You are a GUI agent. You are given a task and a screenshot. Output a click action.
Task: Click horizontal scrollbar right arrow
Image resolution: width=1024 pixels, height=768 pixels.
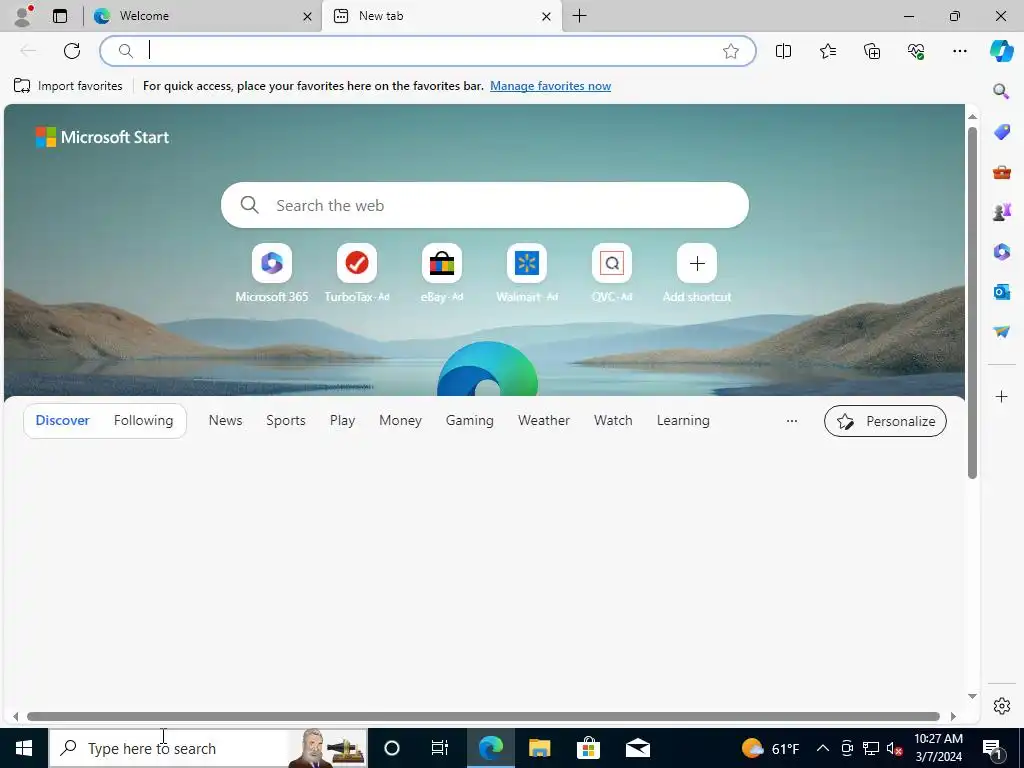tap(953, 716)
